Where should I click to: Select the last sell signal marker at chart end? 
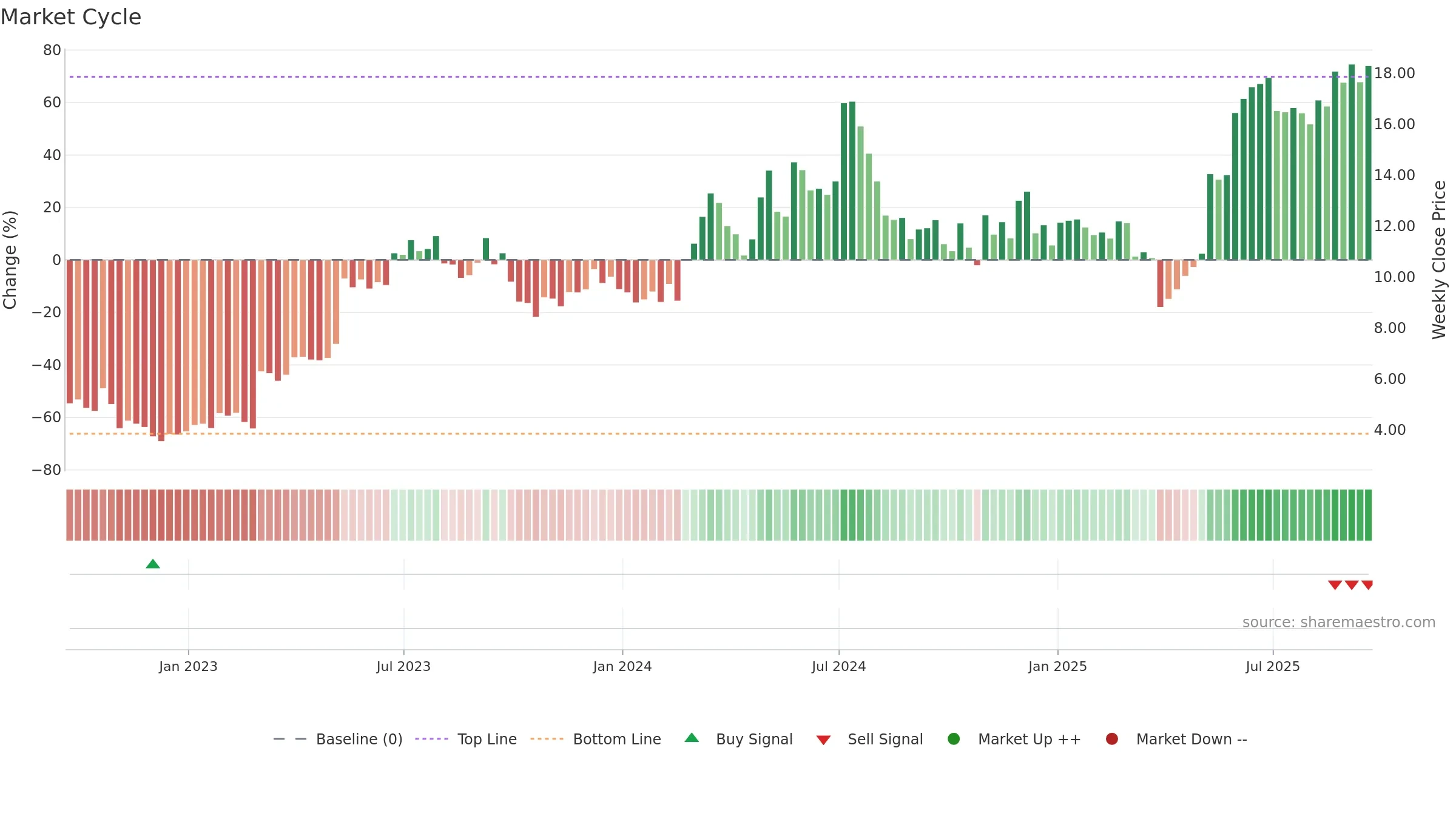[x=1367, y=585]
